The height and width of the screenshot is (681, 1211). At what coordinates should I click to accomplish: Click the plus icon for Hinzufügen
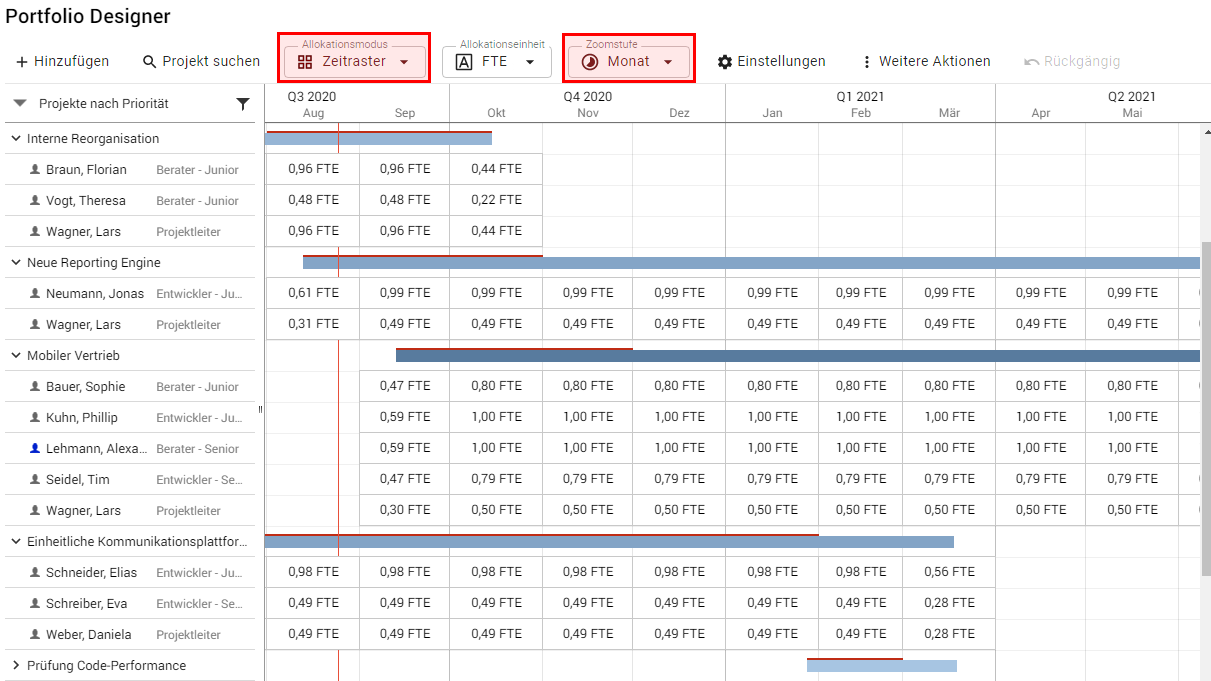click(x=22, y=62)
